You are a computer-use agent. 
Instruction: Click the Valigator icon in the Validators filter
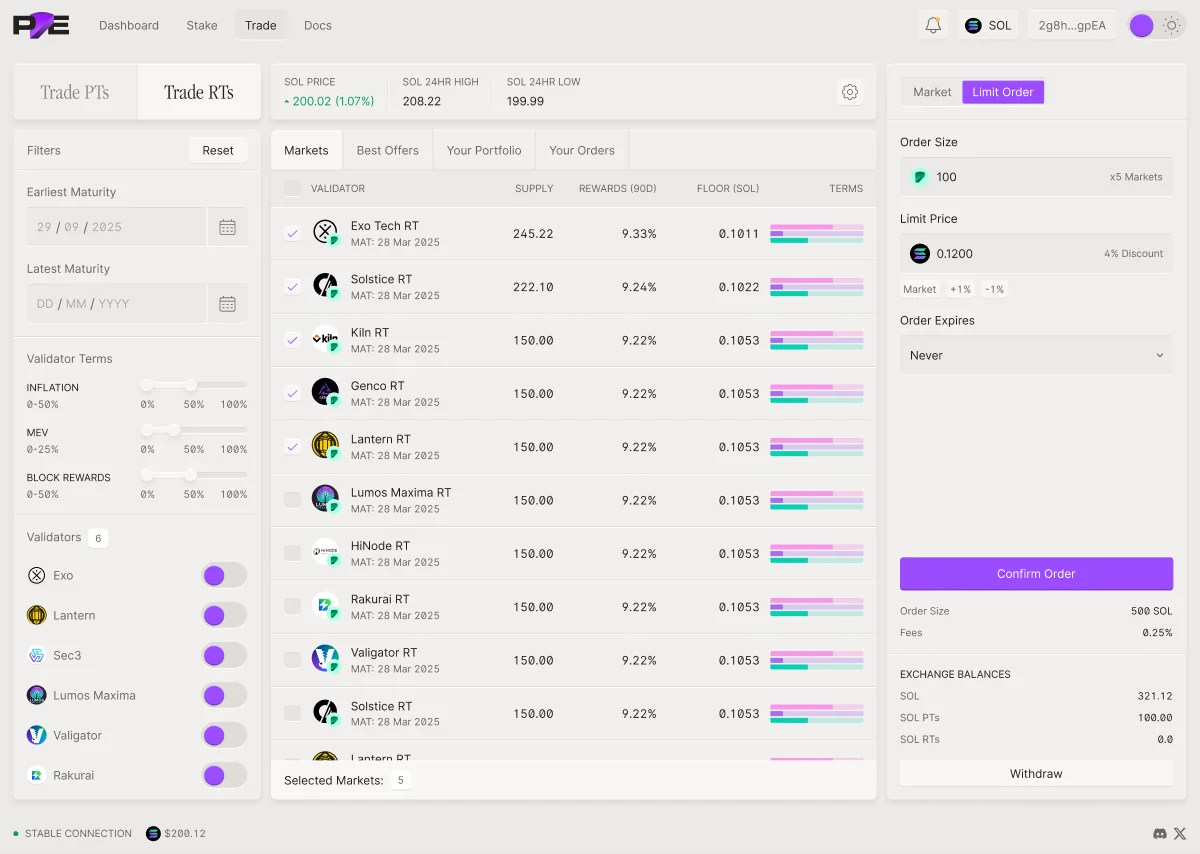[37, 735]
